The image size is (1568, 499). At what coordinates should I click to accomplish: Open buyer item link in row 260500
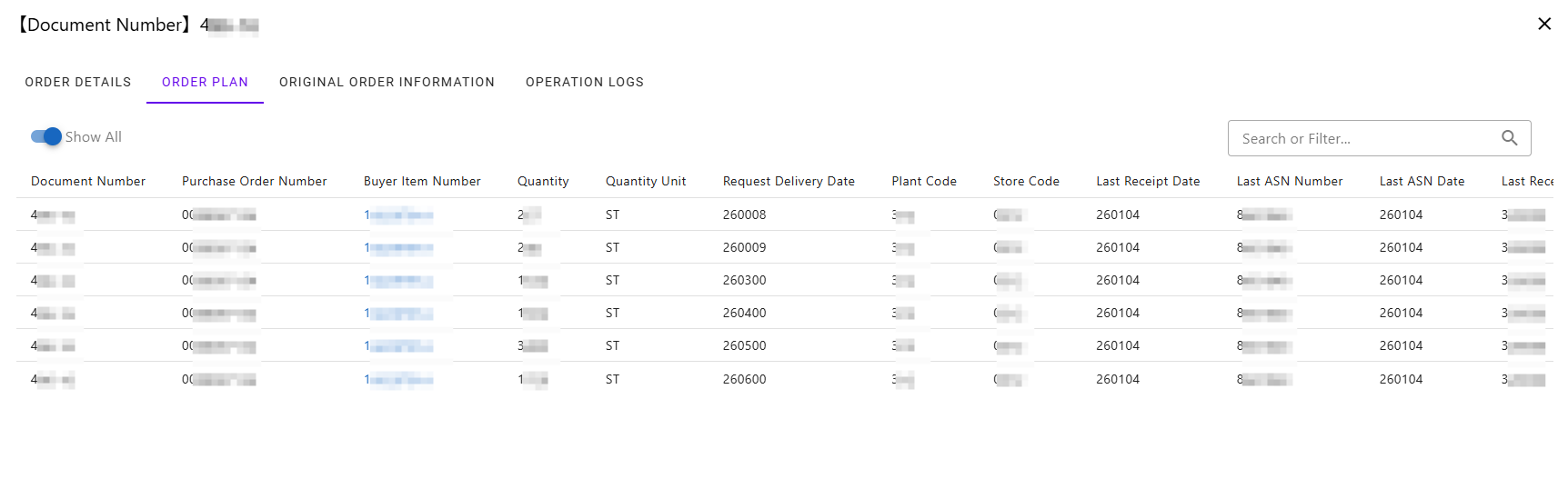tap(398, 346)
